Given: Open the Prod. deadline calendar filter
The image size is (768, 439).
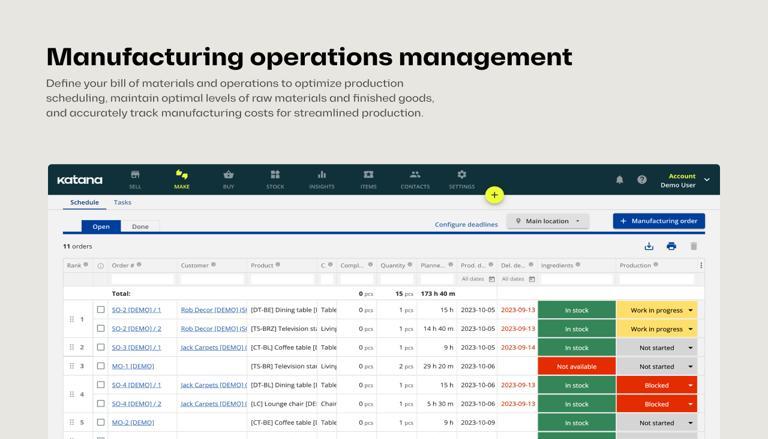Looking at the screenshot, I should coord(492,279).
